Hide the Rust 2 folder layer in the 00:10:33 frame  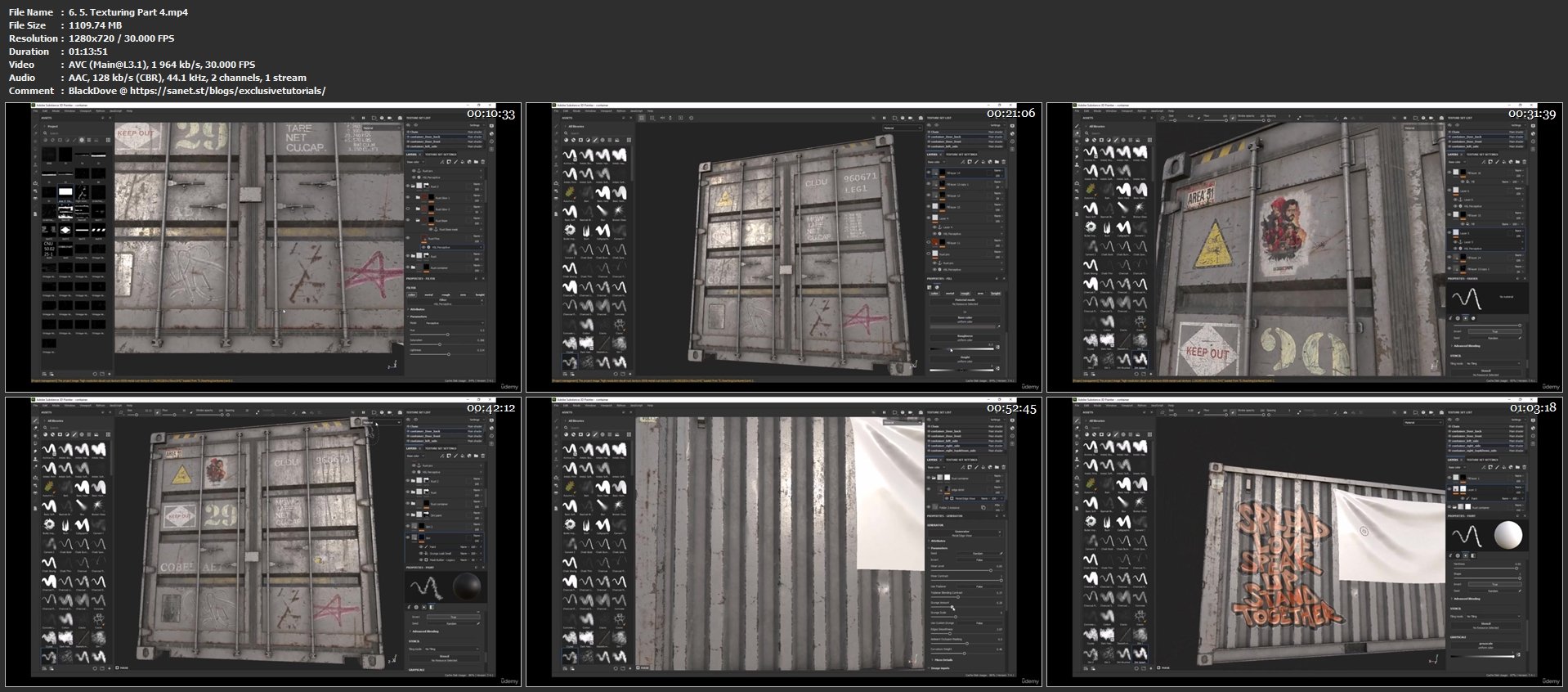[408, 186]
